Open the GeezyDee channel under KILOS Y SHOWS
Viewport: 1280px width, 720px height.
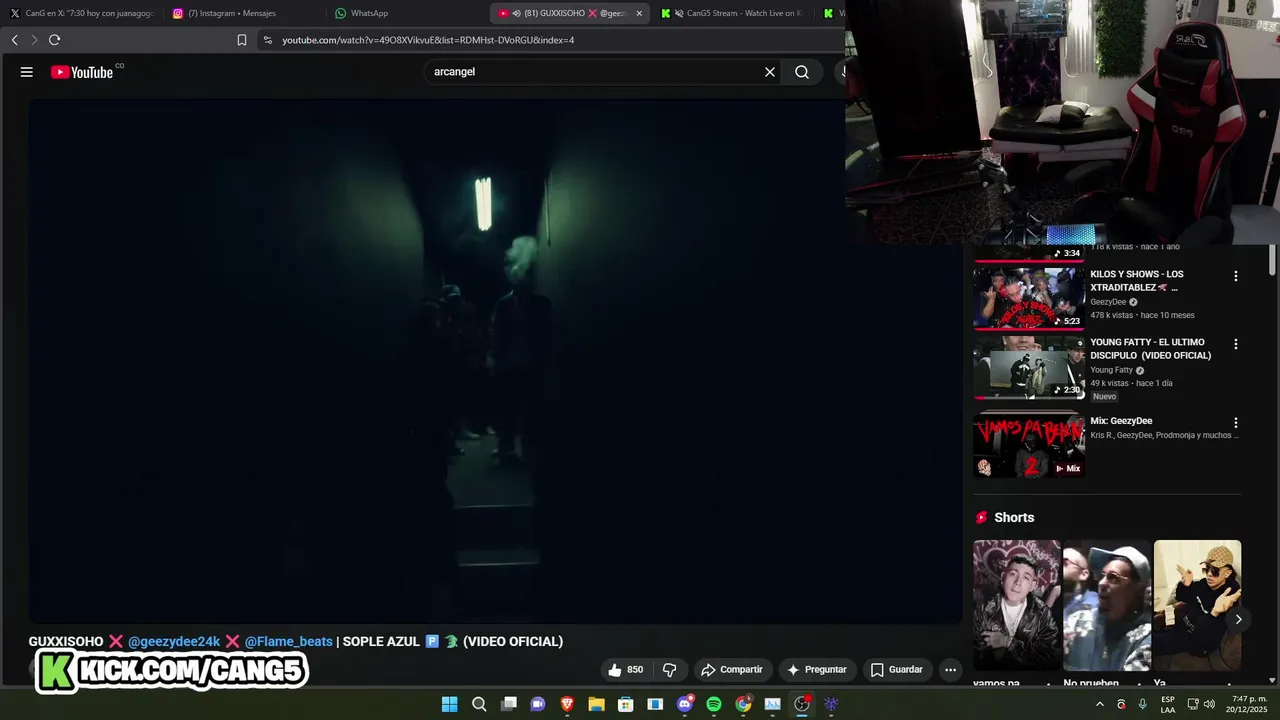(x=1108, y=302)
